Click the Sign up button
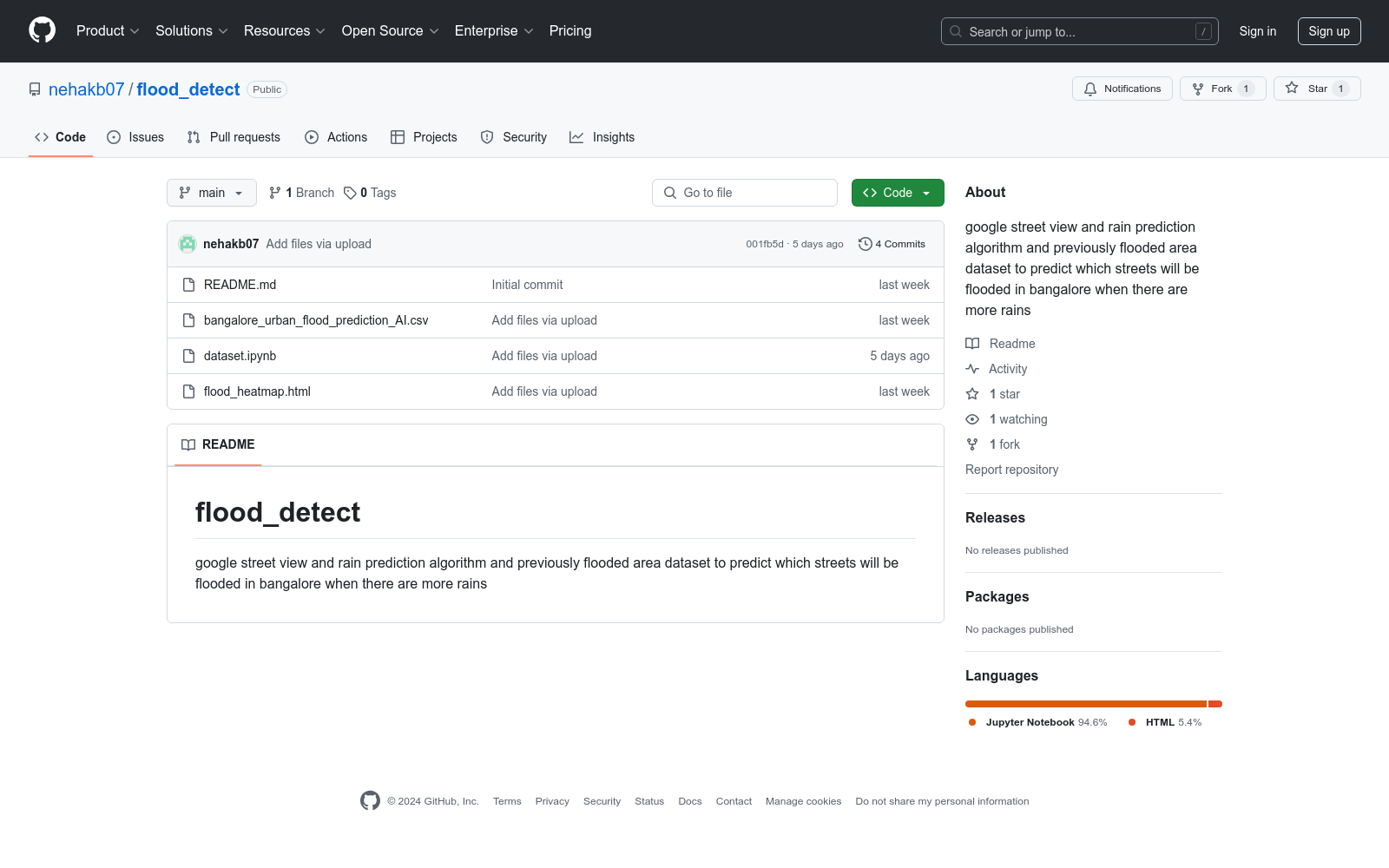 tap(1329, 31)
